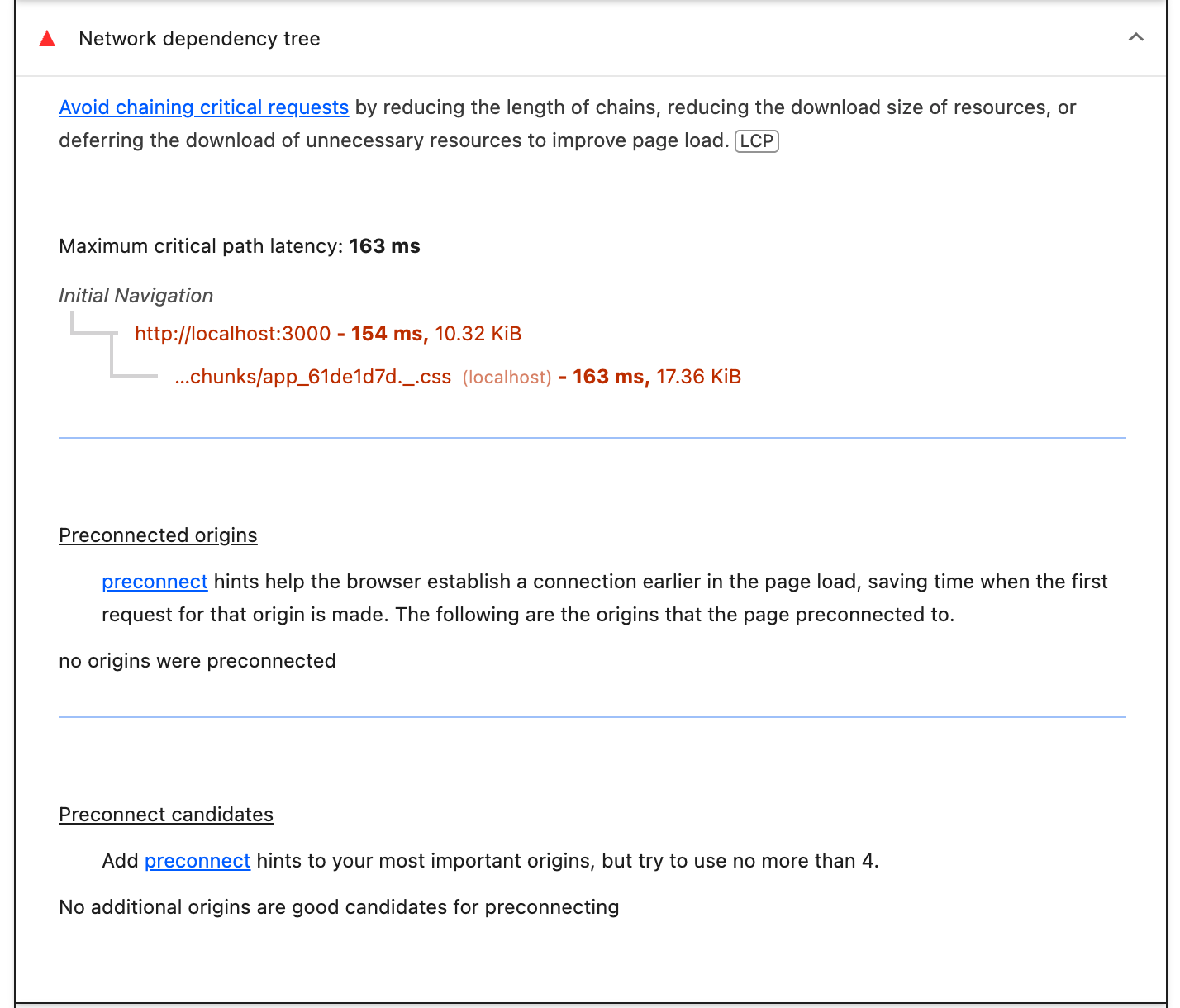Click the (localhost) host label
Viewport: 1180px width, 1008px height.
[x=507, y=378]
